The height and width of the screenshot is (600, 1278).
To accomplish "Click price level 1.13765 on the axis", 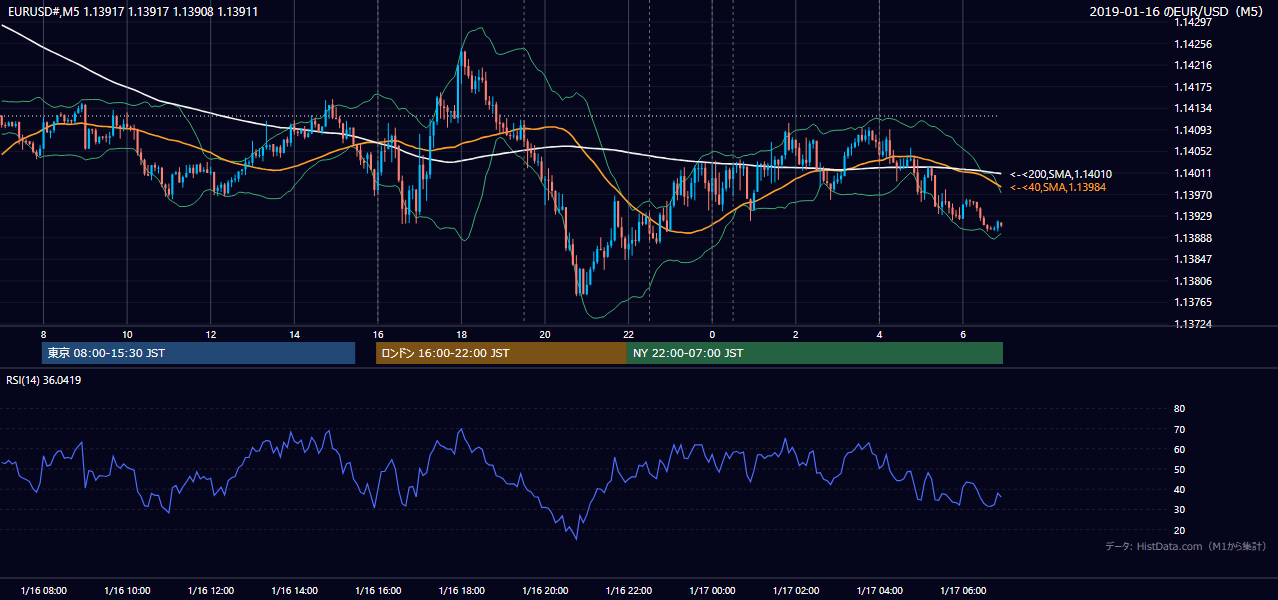I will click(x=1192, y=302).
